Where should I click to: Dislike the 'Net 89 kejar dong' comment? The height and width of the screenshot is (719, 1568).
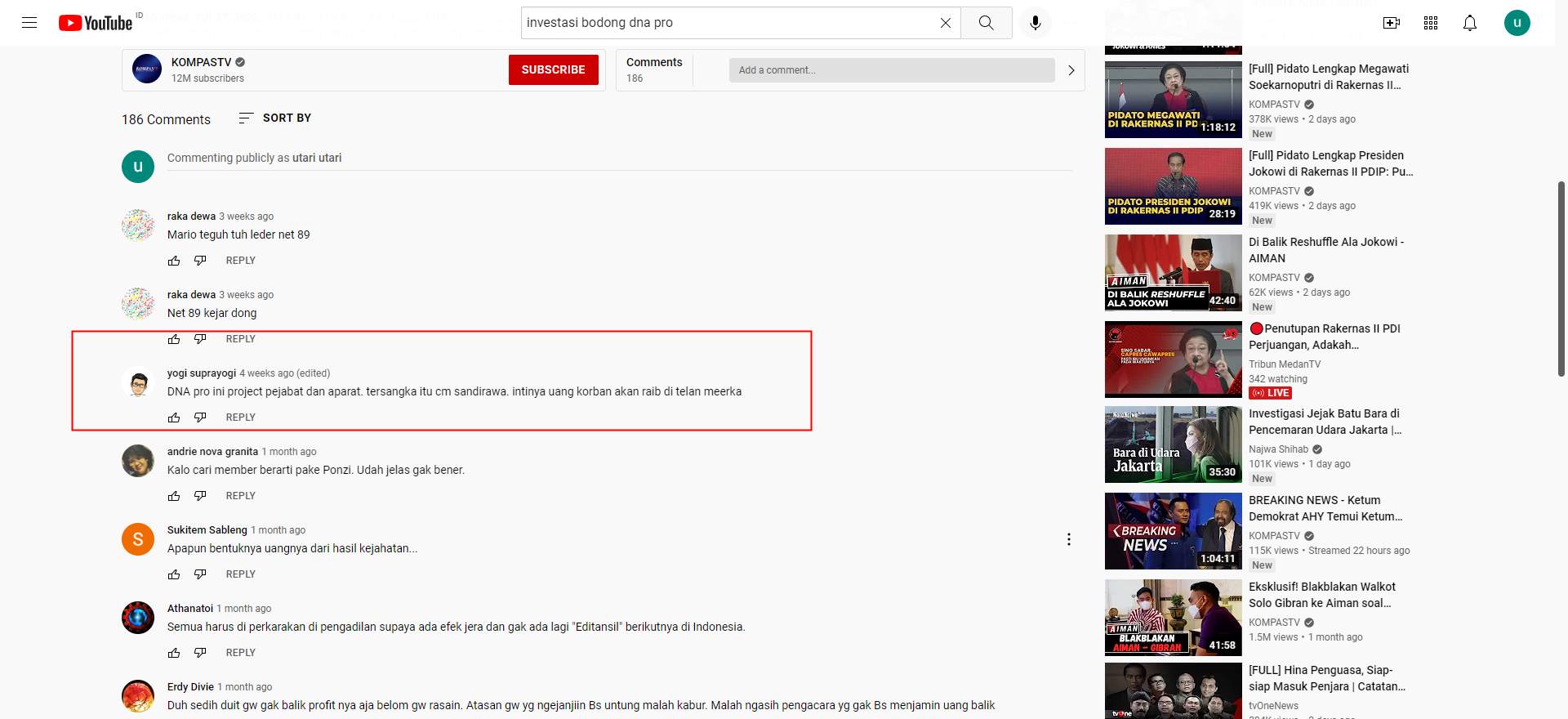(200, 339)
